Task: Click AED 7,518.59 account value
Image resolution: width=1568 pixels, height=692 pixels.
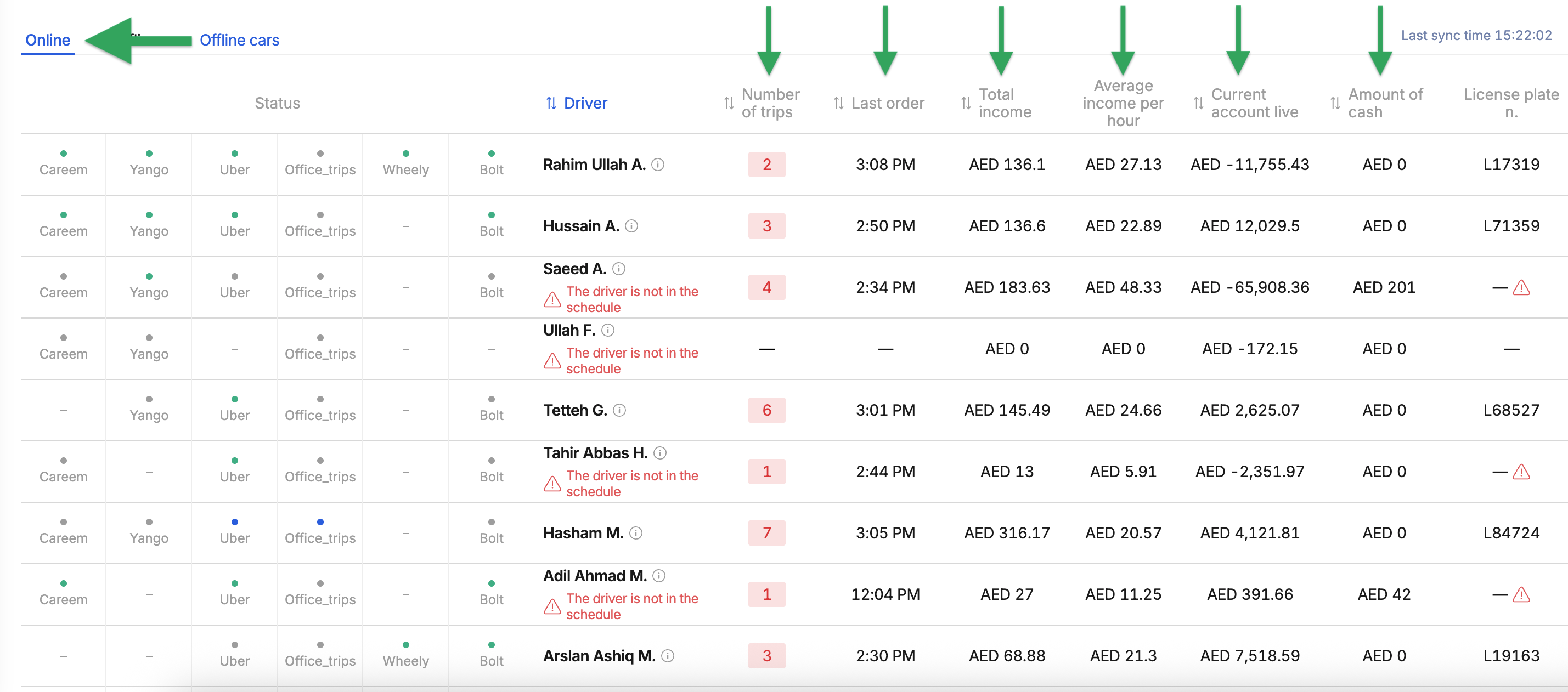Action: tap(1250, 656)
